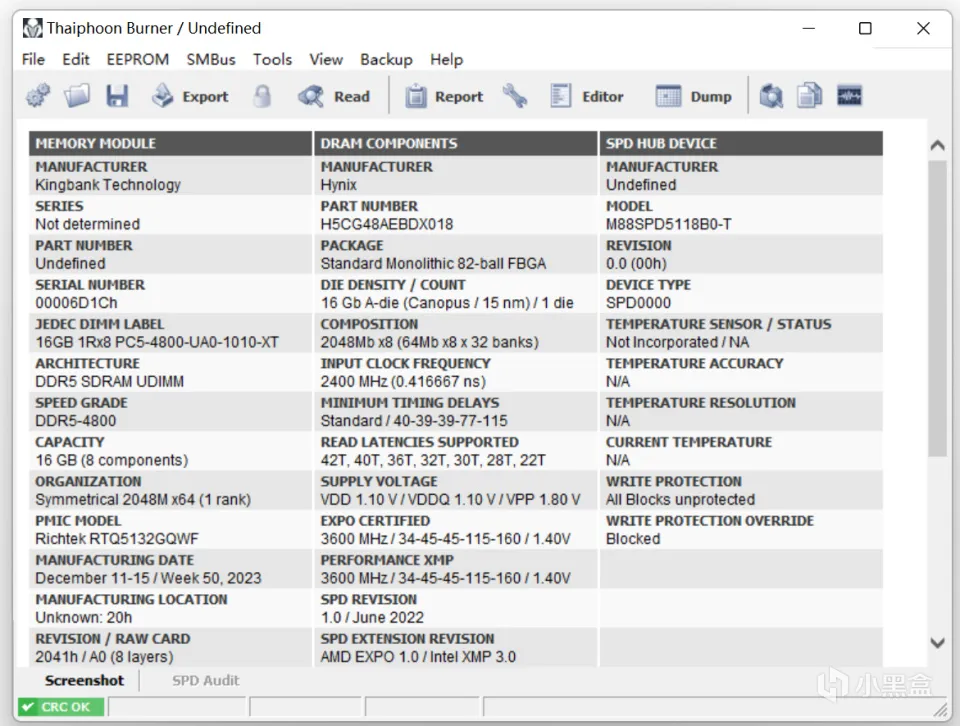Image resolution: width=960 pixels, height=726 pixels.
Task: Click the magnifier chip search icon
Action: pos(771,96)
